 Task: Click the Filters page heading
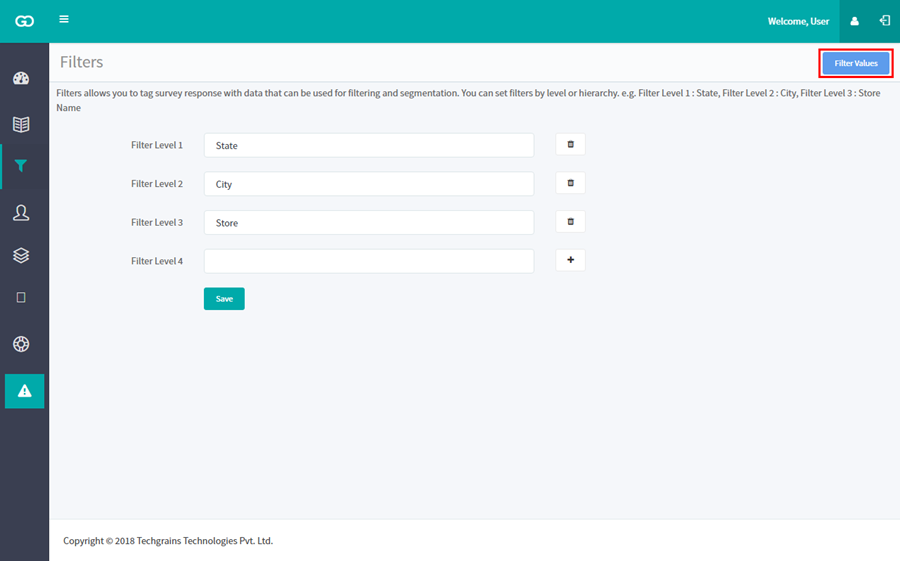tap(82, 62)
